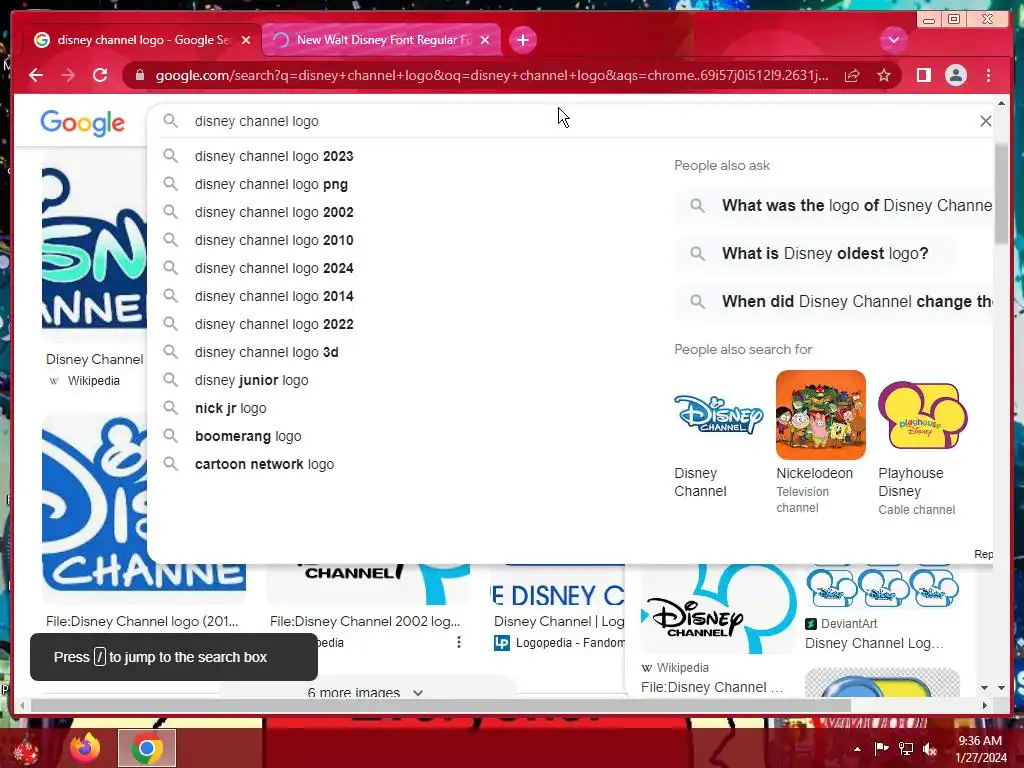
Task: Click the large blue Disney Channel logo image
Action: coord(144,502)
